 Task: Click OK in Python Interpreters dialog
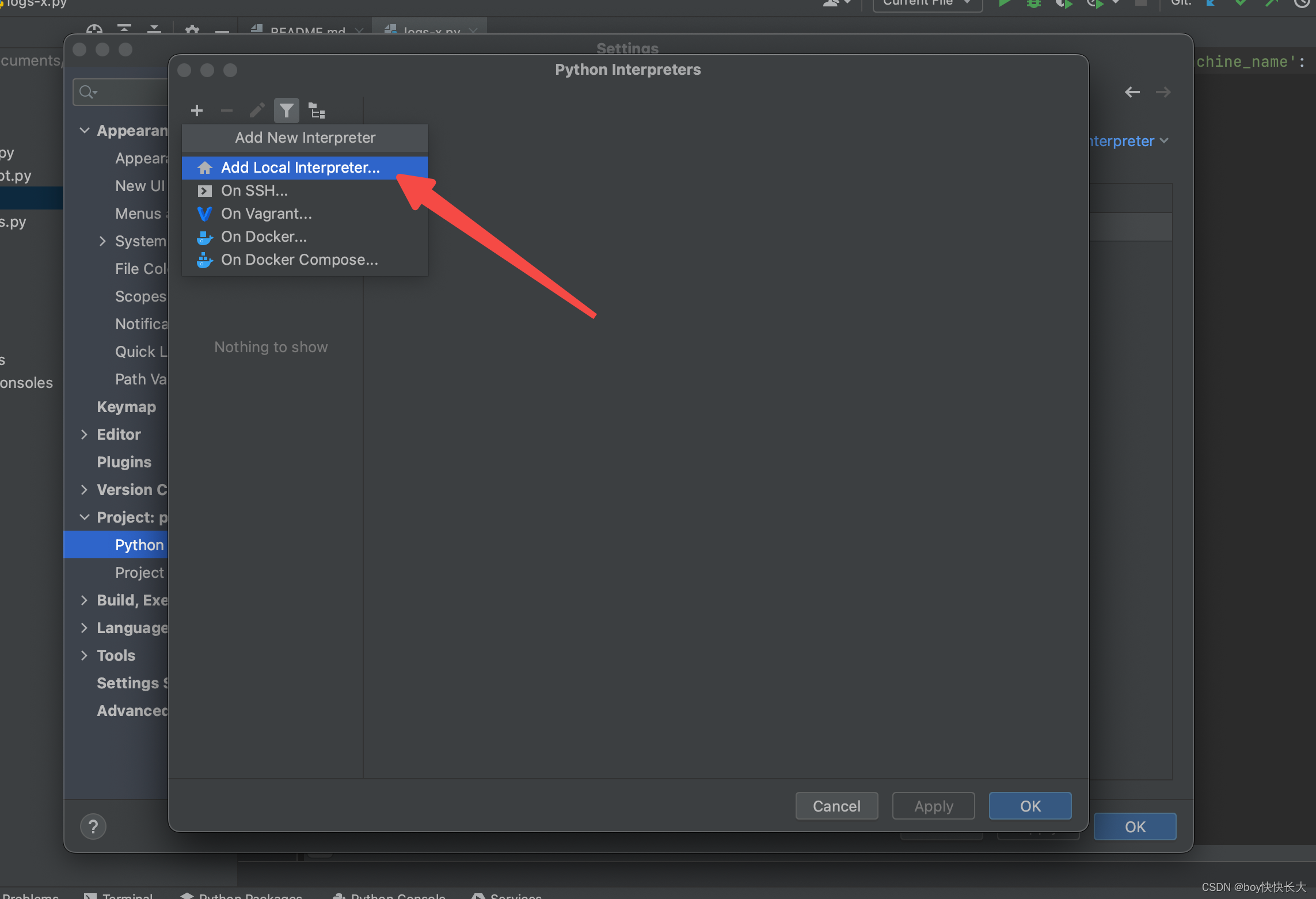pyautogui.click(x=1030, y=806)
